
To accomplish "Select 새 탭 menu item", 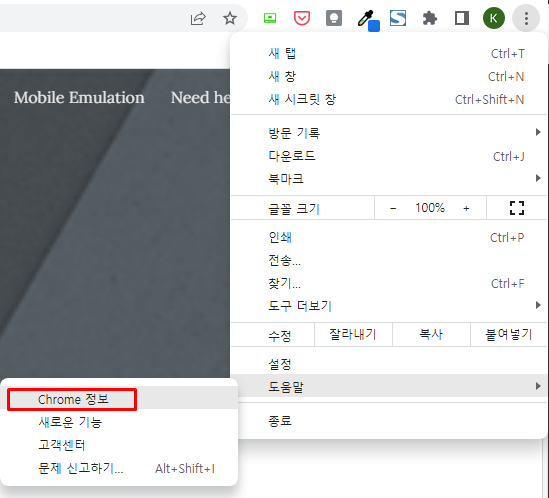I will tap(389, 54).
